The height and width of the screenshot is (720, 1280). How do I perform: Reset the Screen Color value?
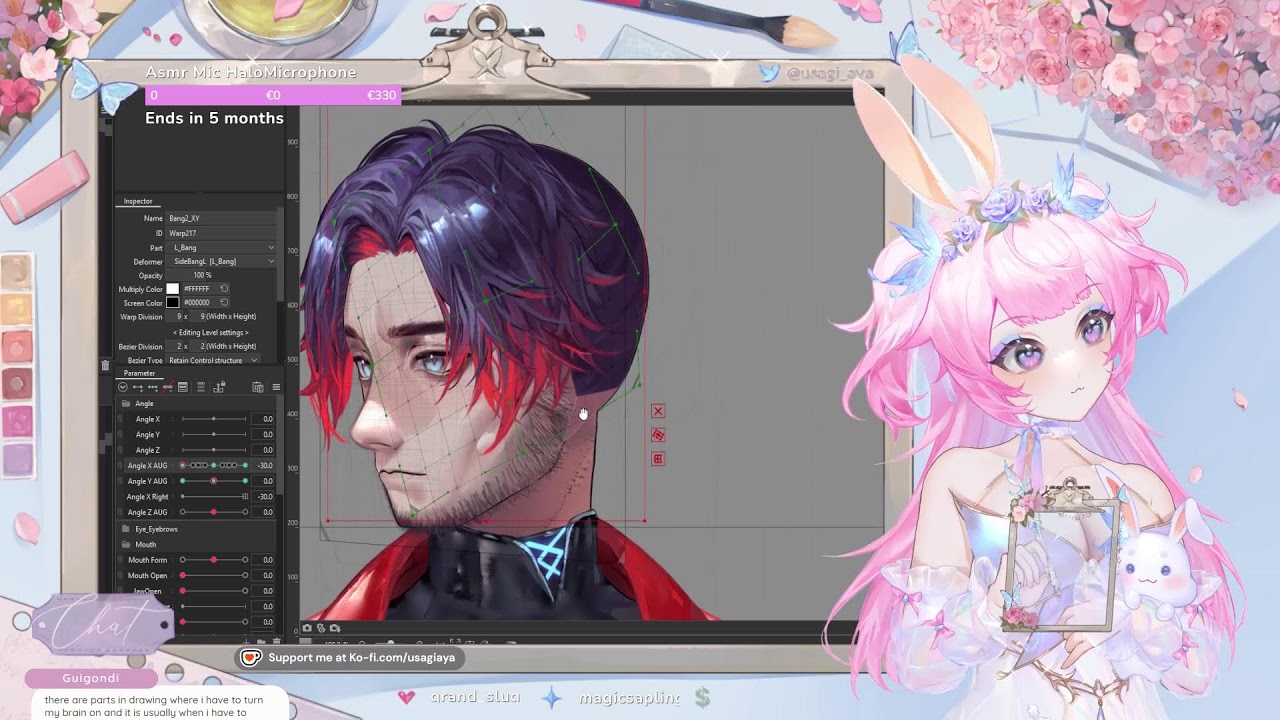[224, 302]
